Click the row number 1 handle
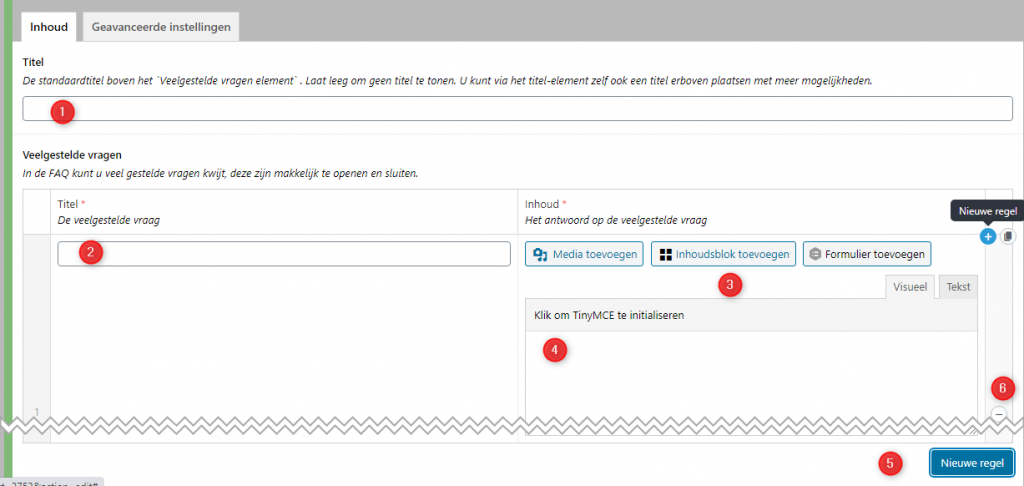Image resolution: width=1024 pixels, height=486 pixels. pyautogui.click(x=37, y=412)
